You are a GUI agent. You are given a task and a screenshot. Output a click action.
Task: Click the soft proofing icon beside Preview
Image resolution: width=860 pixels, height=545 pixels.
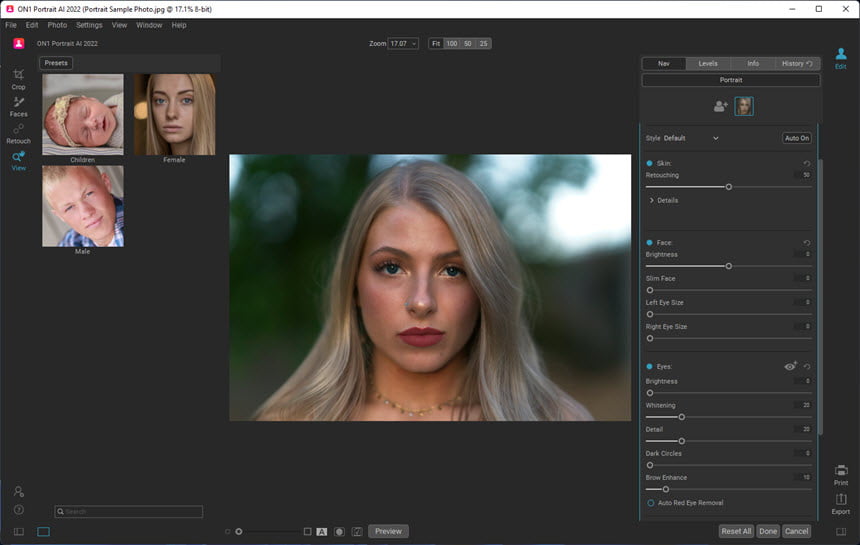tap(357, 531)
